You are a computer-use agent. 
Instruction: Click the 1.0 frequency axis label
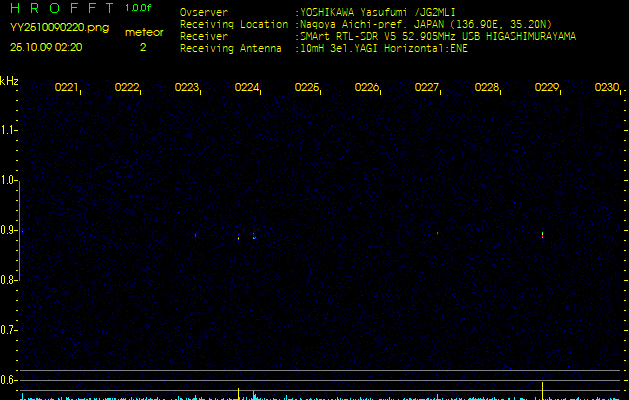pos(8,180)
